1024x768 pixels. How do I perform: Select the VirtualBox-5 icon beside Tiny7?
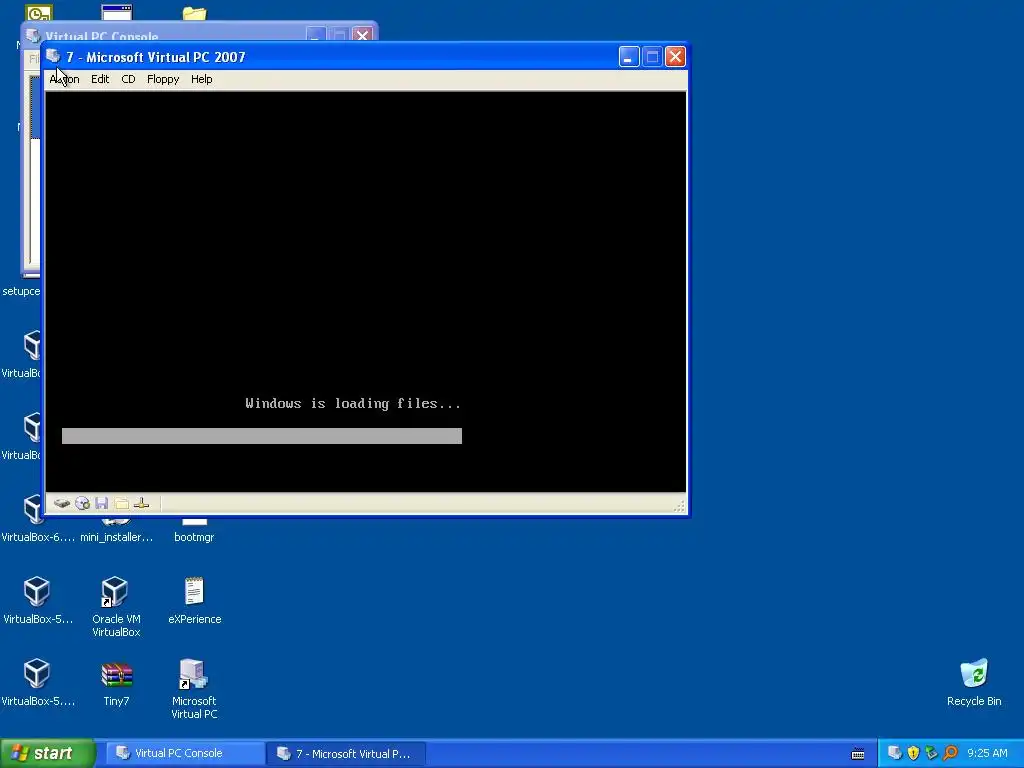click(x=37, y=683)
